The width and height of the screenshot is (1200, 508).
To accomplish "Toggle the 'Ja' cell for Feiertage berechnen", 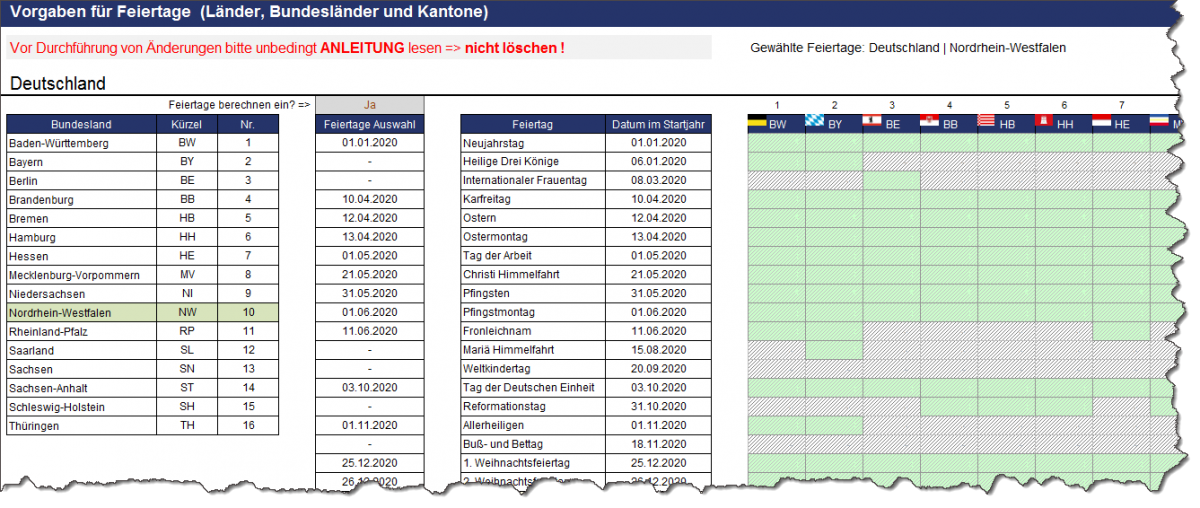I will click(x=369, y=105).
